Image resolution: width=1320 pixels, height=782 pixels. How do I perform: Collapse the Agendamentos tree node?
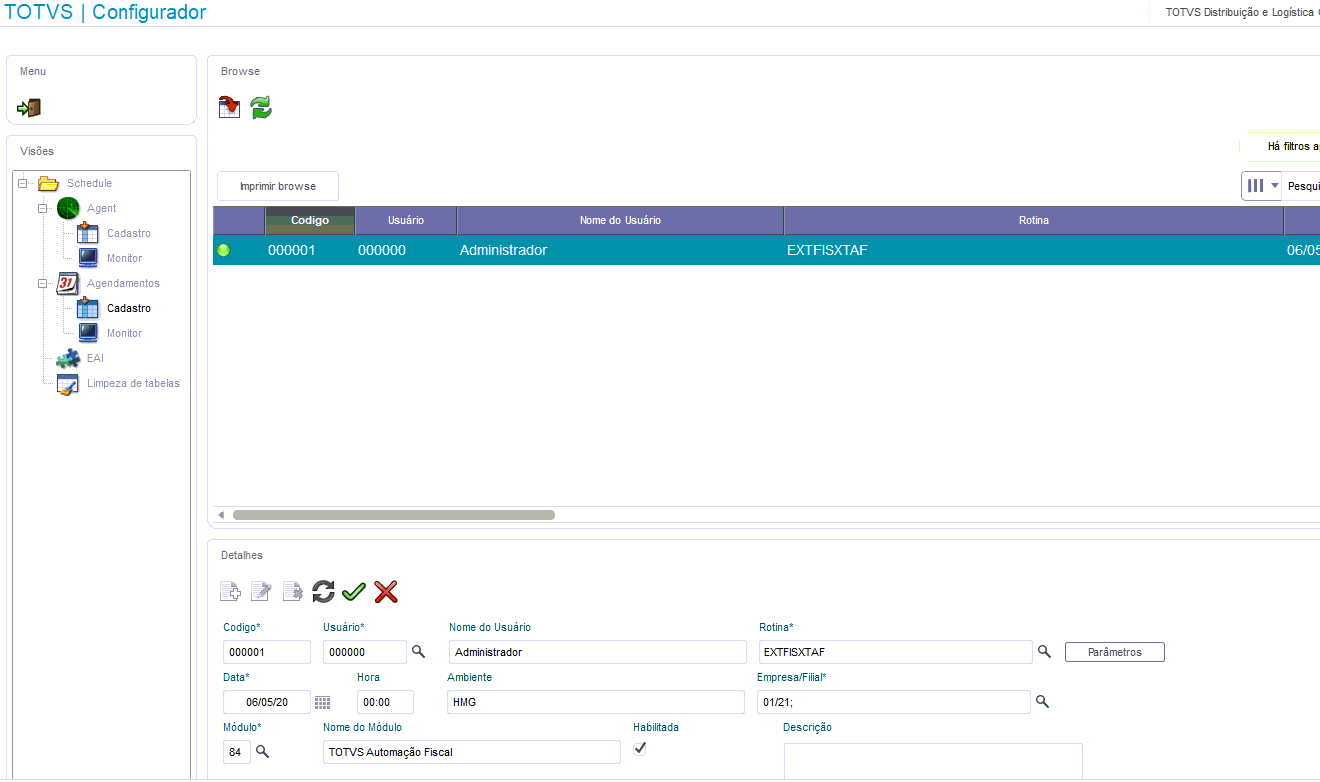pyautogui.click(x=43, y=283)
